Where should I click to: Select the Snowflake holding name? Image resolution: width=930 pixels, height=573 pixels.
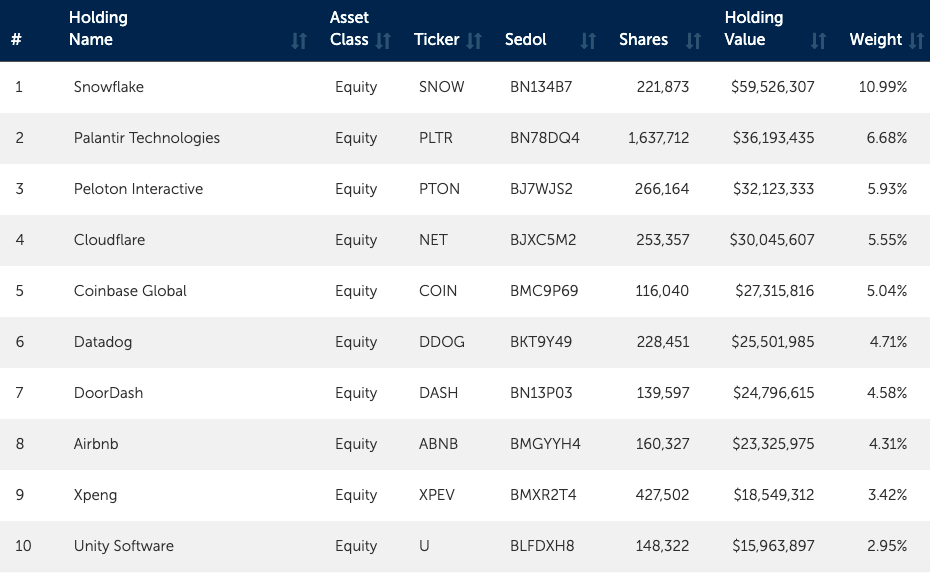click(109, 87)
